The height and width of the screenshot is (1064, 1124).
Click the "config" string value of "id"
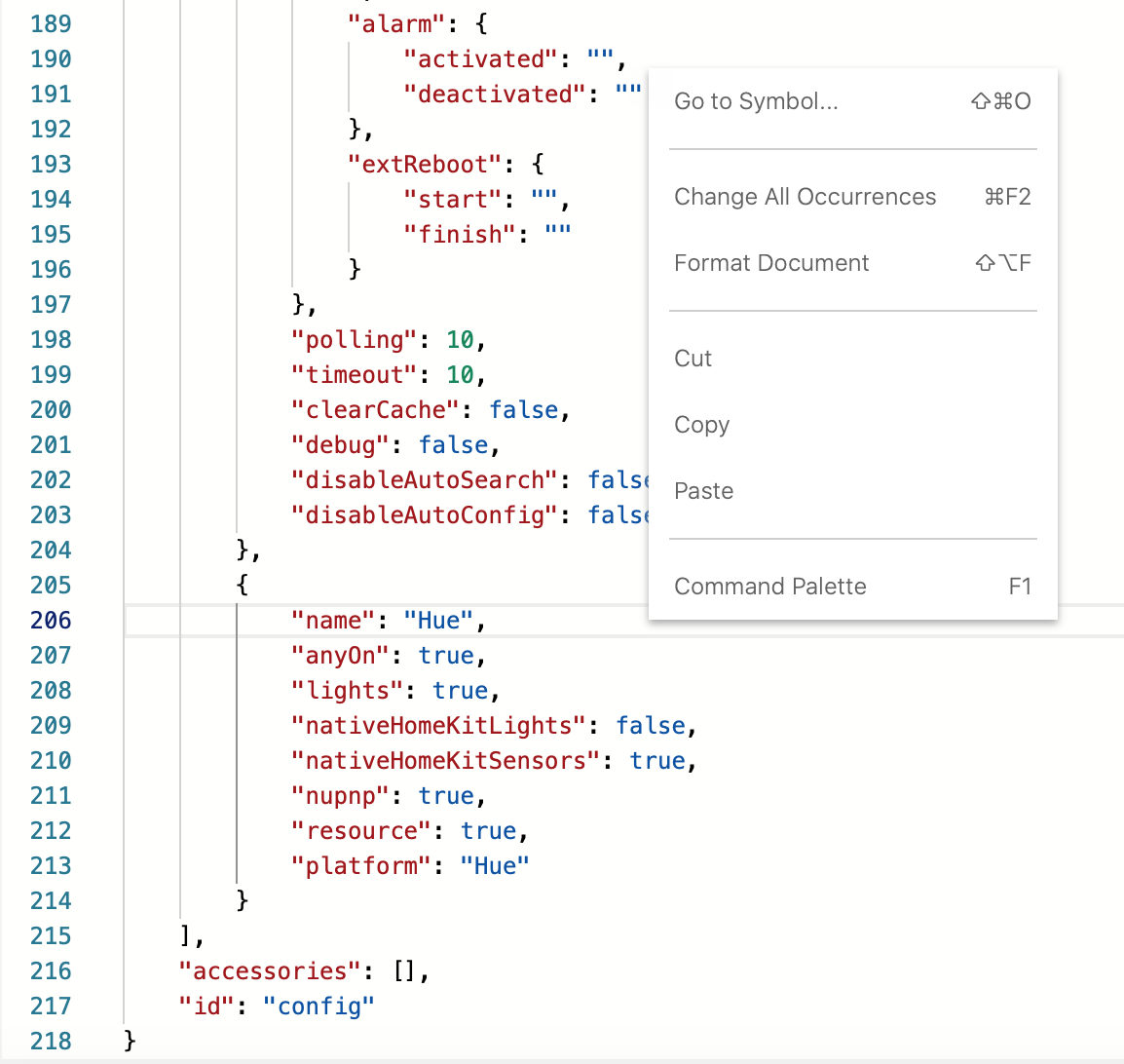pos(318,1007)
